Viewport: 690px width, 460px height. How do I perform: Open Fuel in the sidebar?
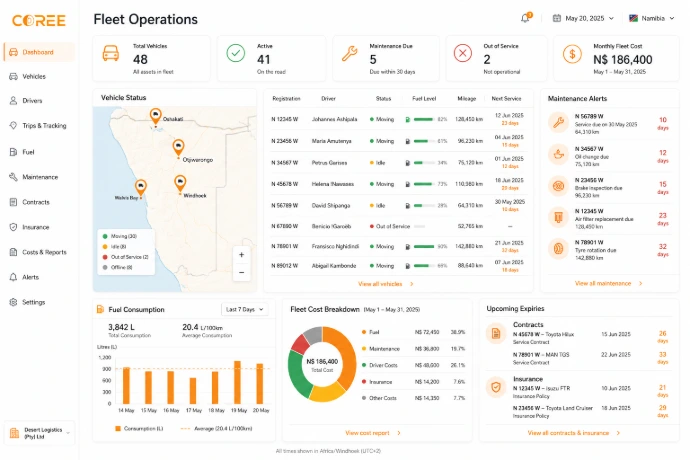(x=39, y=152)
